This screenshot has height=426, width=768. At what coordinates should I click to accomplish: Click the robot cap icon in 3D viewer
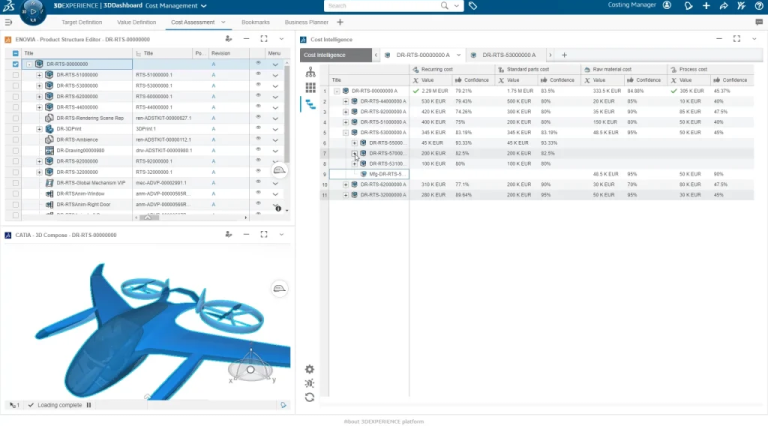pos(280,288)
